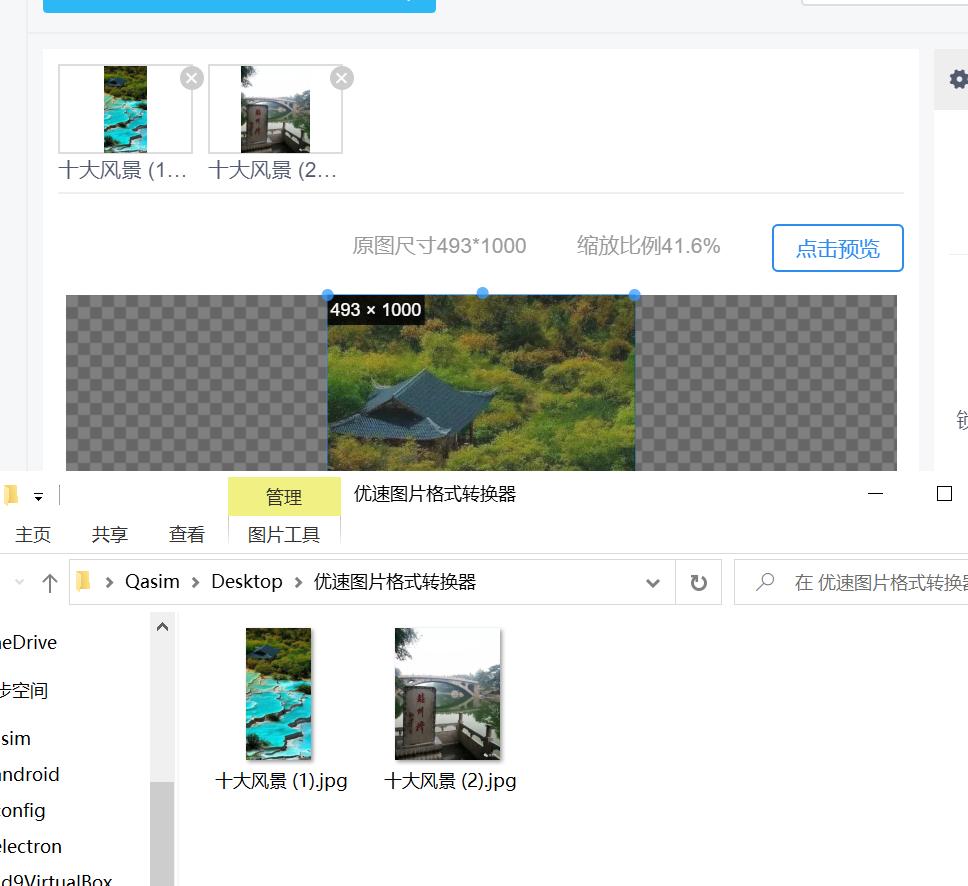Image resolution: width=968 pixels, height=886 pixels.
Task: Select Android in the navigation pane
Action: tap(30, 774)
